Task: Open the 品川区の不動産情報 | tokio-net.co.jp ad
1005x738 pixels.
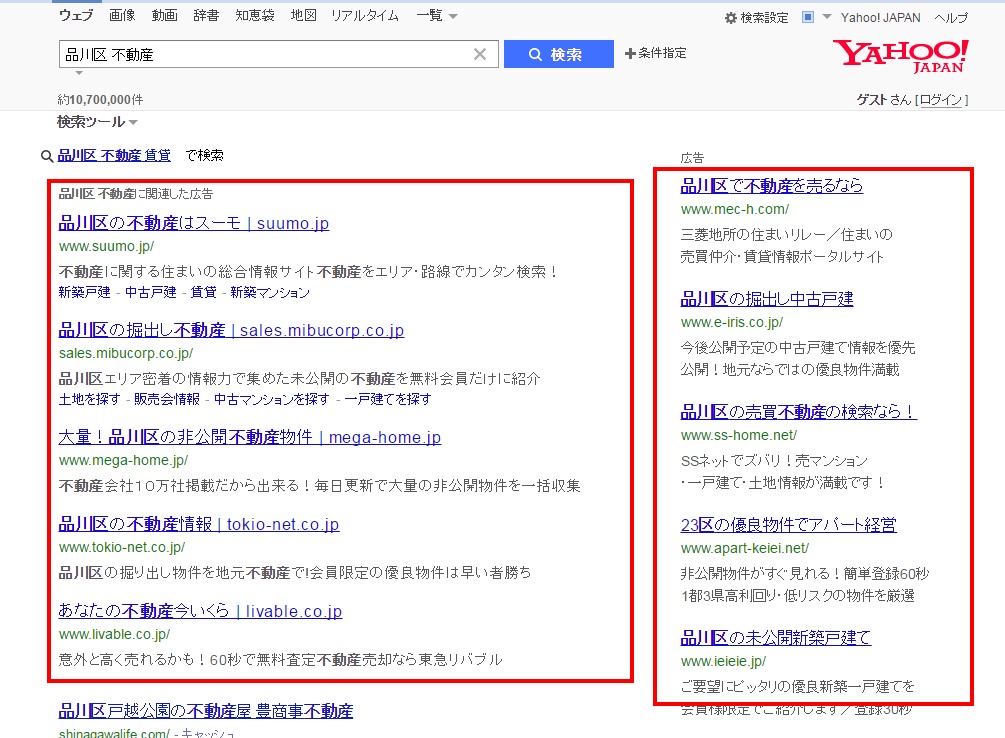Action: click(199, 524)
